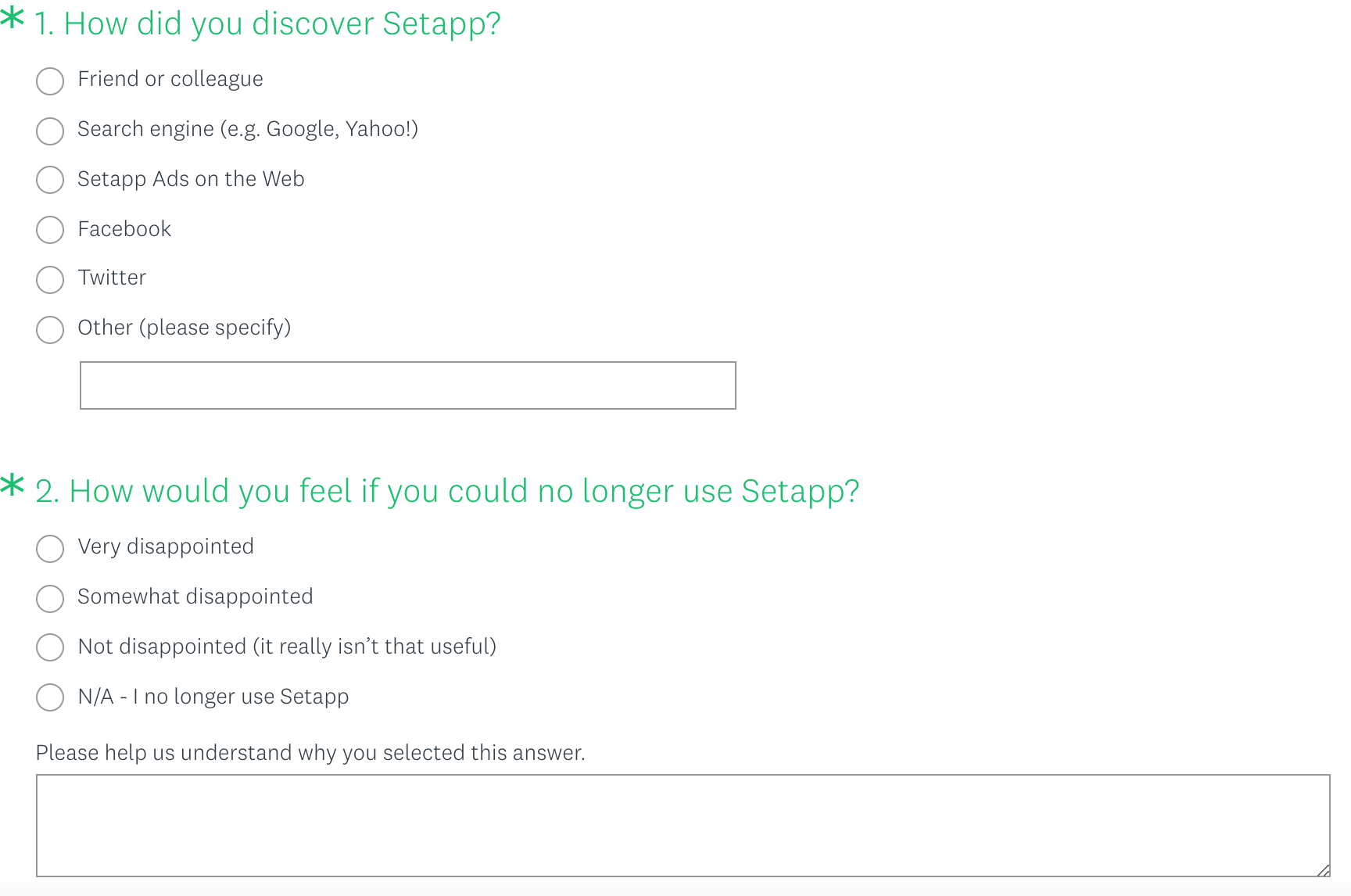The height and width of the screenshot is (896, 1351).
Task: Click the Somewhat disappointed label text
Action: (195, 597)
